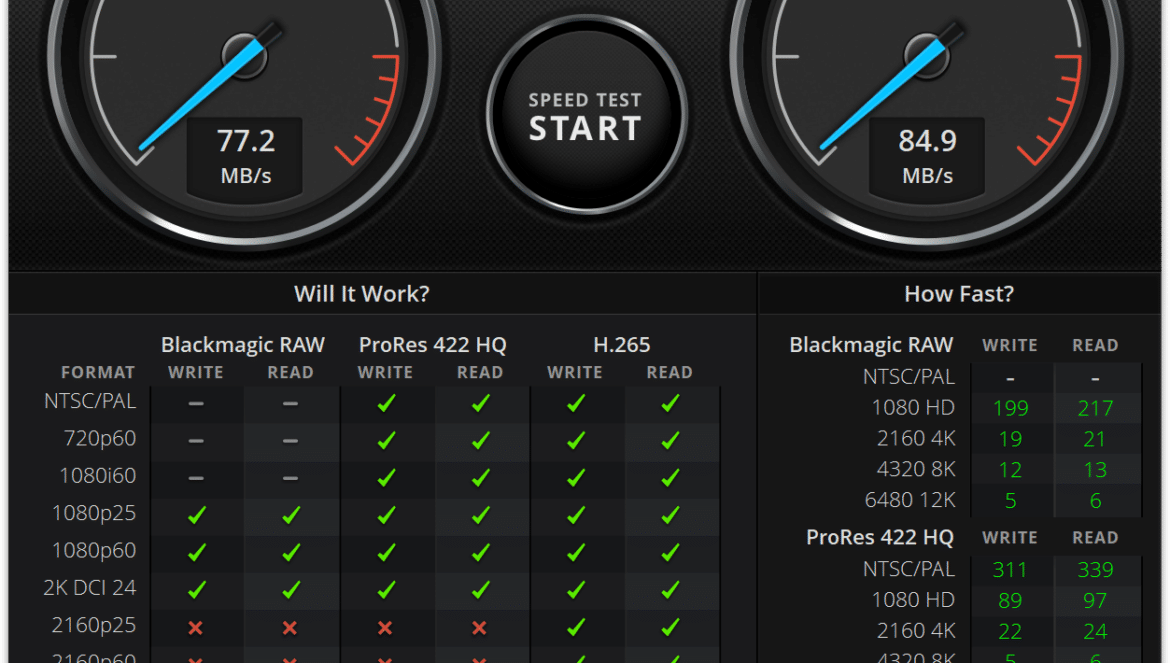Click 2160p25 ProRes 422 HQ write red cross
This screenshot has width=1170, height=663.
[384, 628]
